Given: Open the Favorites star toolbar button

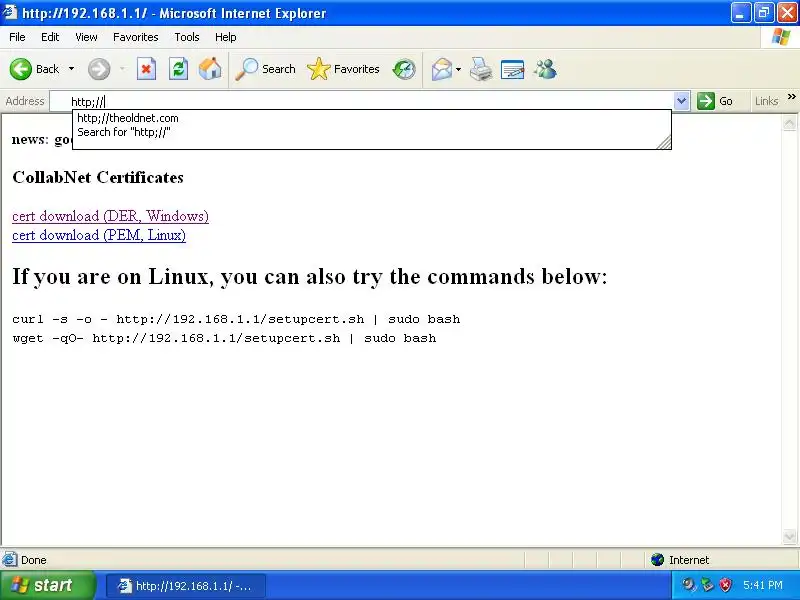Looking at the screenshot, I should click(343, 69).
